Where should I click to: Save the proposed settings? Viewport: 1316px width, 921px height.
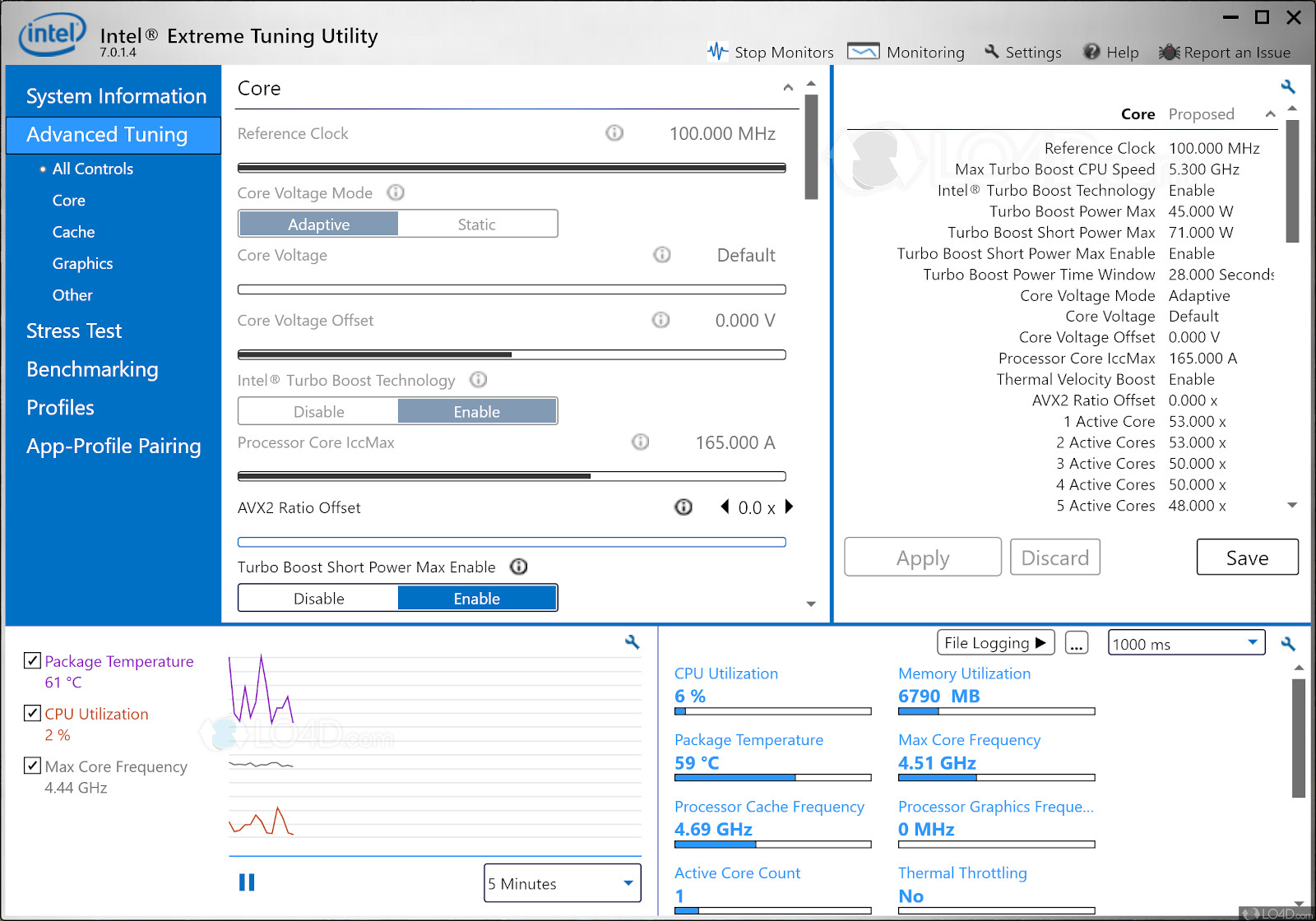(1247, 558)
